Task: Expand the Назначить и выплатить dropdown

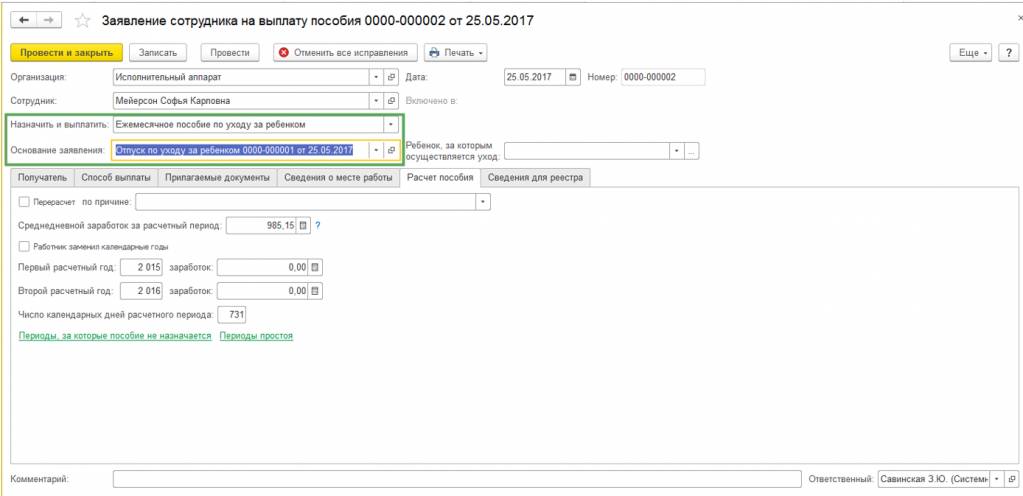Action: pyautogui.click(x=391, y=124)
